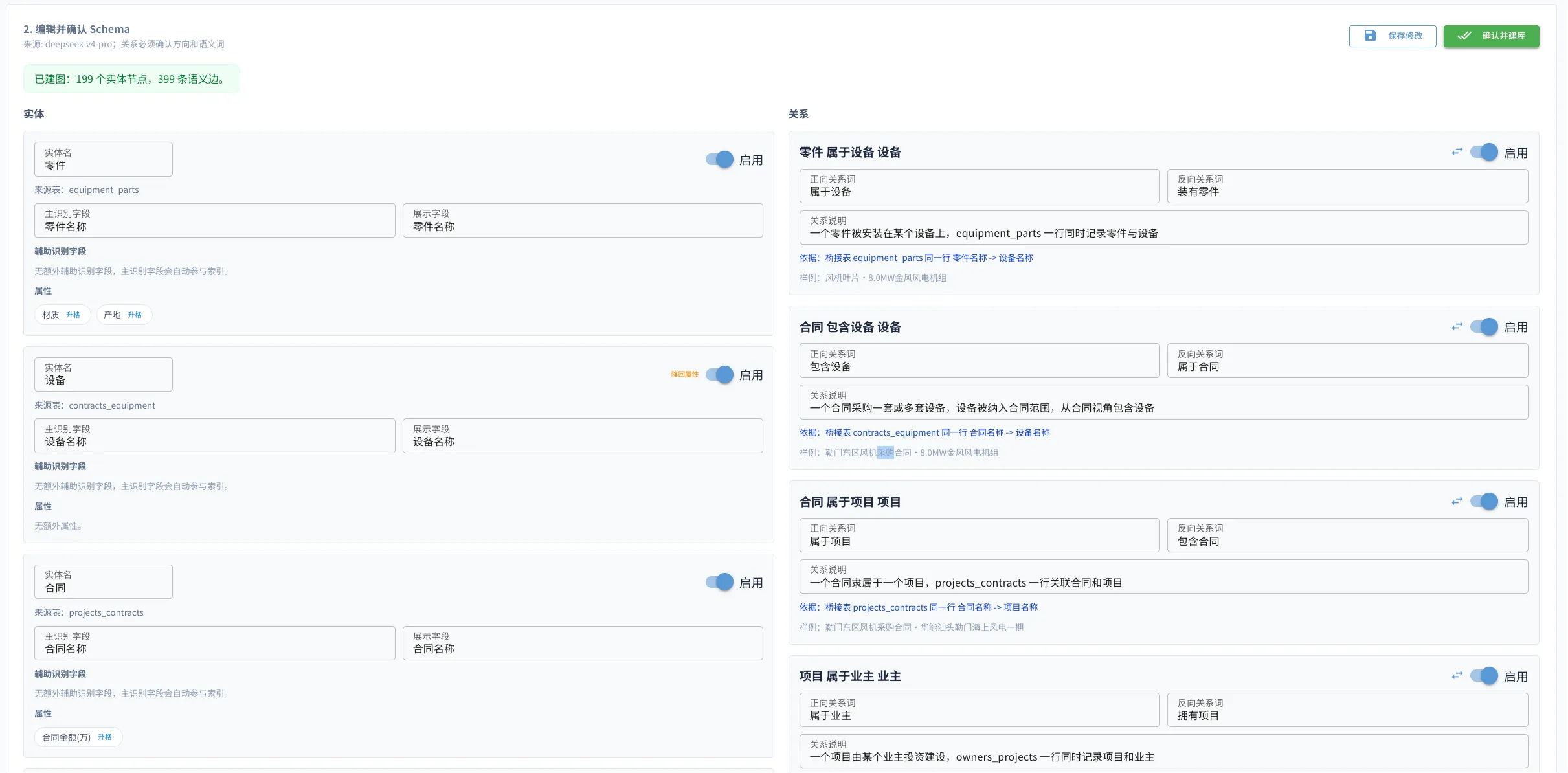Screen dimensions: 1568x773
Task: Click the swap direction icon for 项目 属于业主
Action: pos(1457,676)
